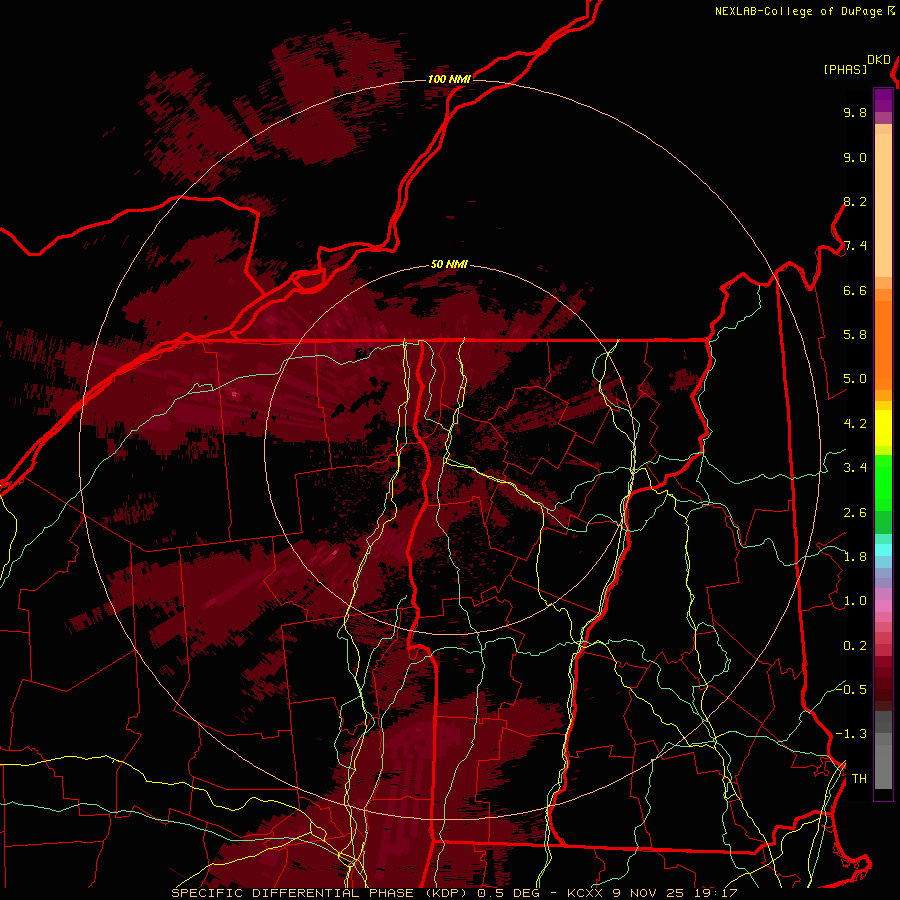Screen dimensions: 900x900
Task: Click the 4.2 value on the color scale
Action: 855,424
